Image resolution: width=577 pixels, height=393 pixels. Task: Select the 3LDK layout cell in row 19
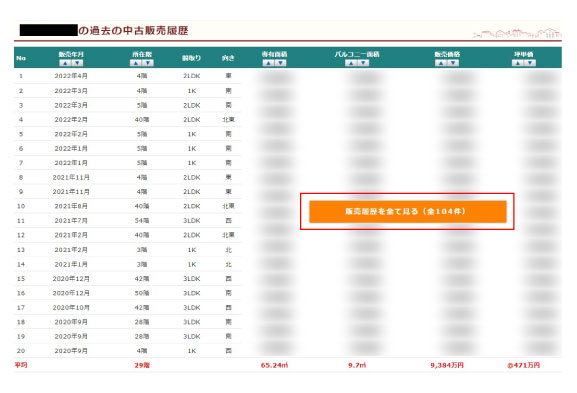coord(192,336)
